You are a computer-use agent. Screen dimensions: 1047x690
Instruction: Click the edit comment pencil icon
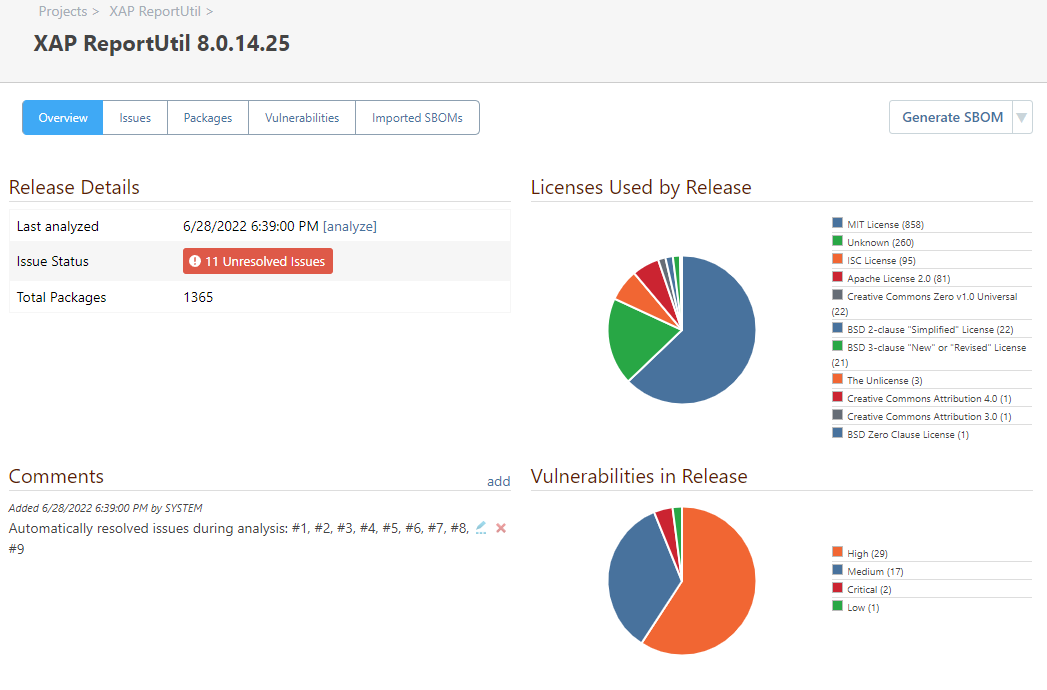(481, 528)
